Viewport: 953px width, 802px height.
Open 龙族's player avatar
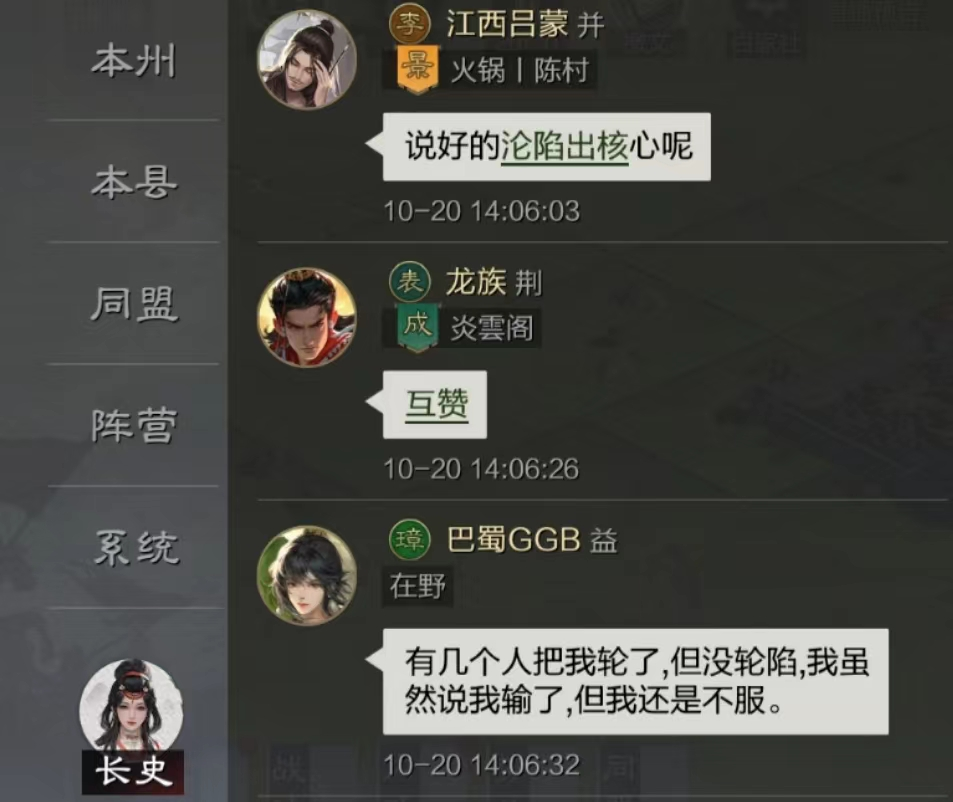(307, 318)
